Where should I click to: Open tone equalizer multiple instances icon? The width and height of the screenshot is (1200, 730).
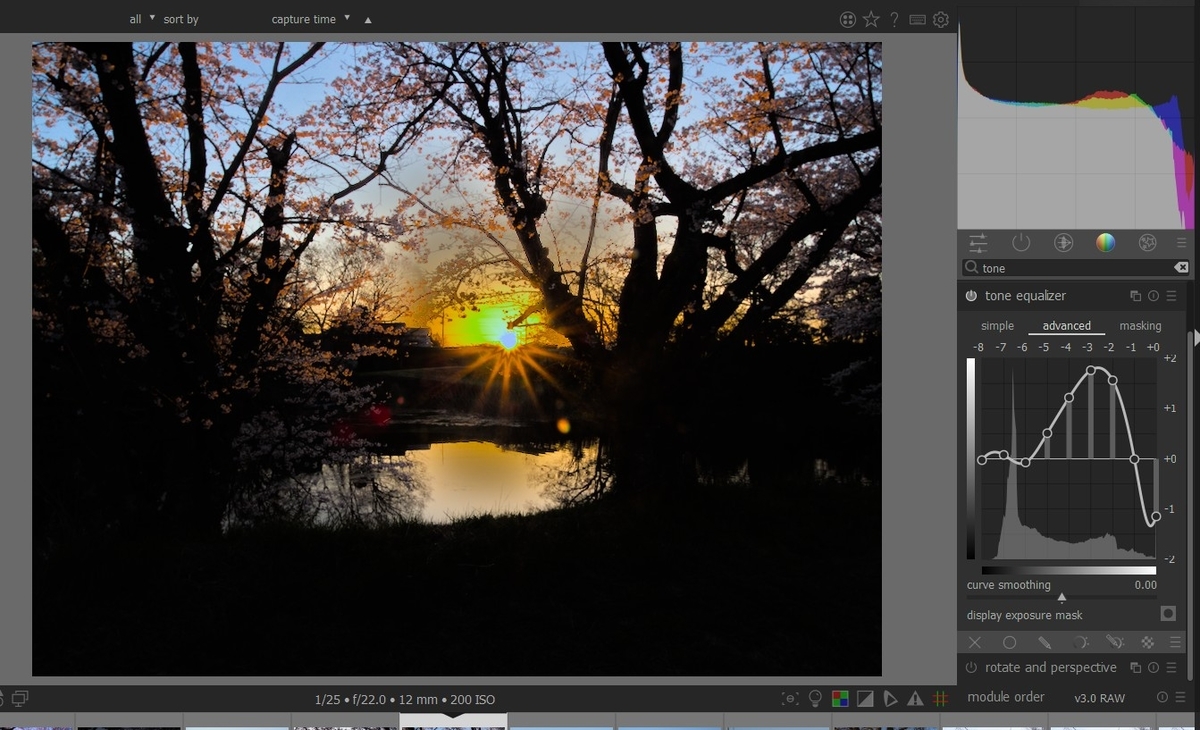tap(1135, 296)
